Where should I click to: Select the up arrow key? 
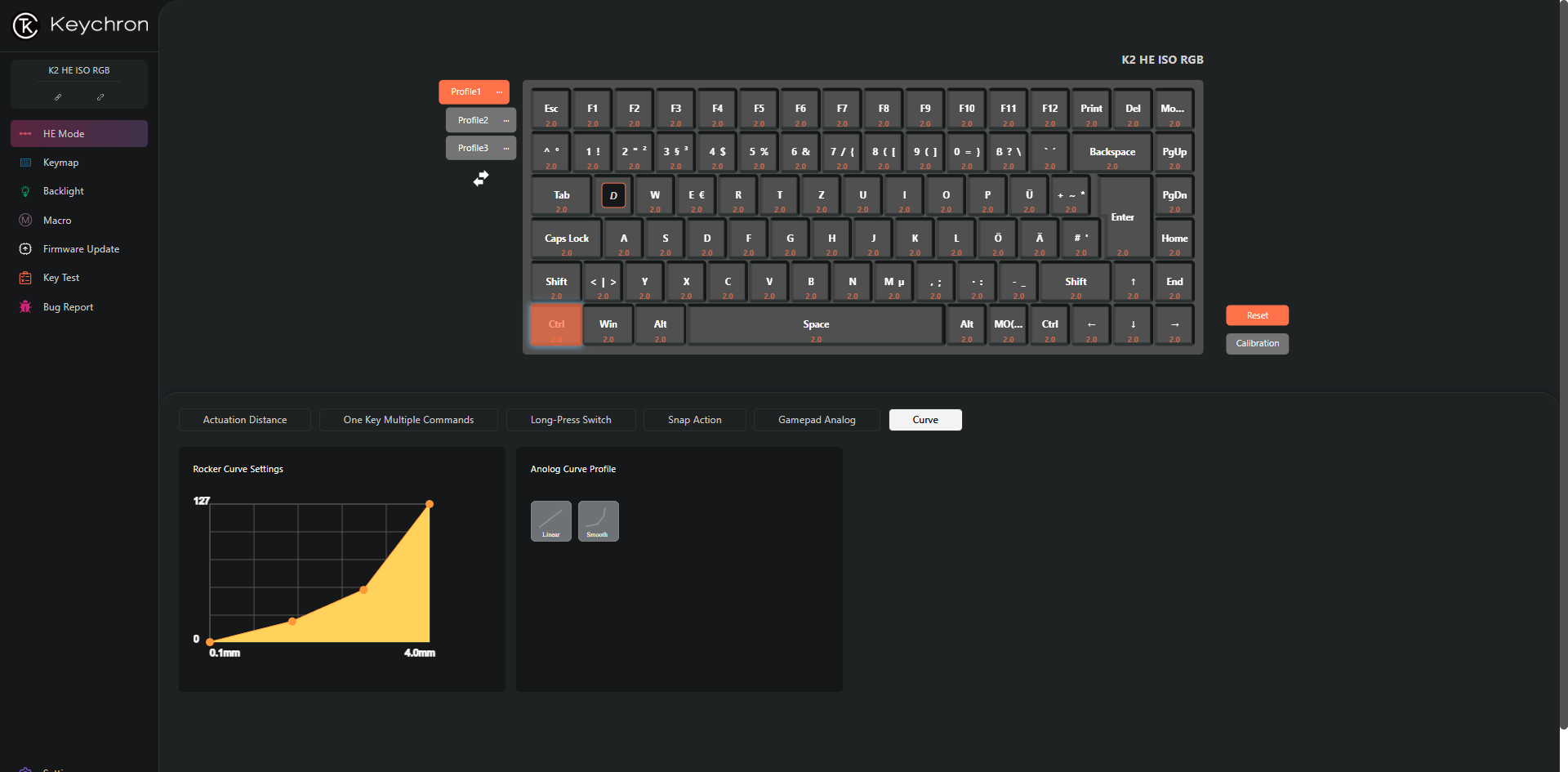click(1133, 283)
